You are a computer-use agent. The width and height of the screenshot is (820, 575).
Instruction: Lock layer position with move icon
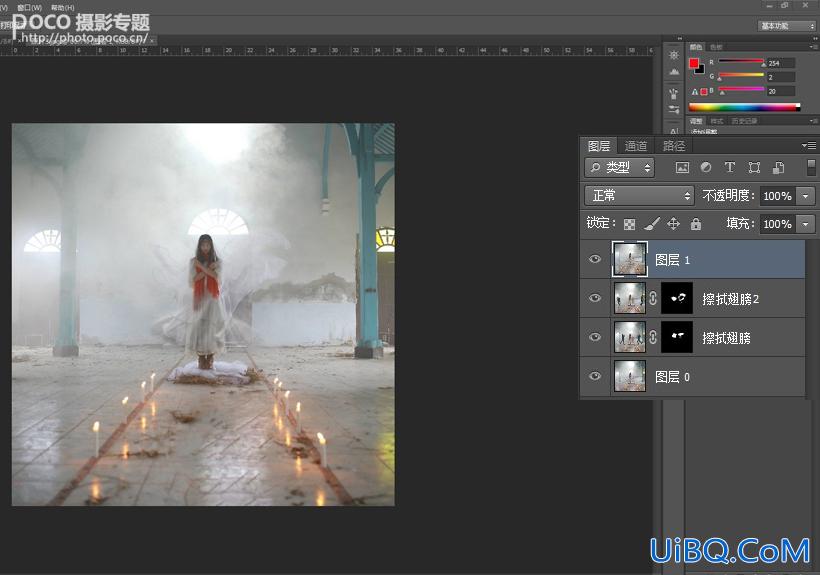tap(674, 224)
